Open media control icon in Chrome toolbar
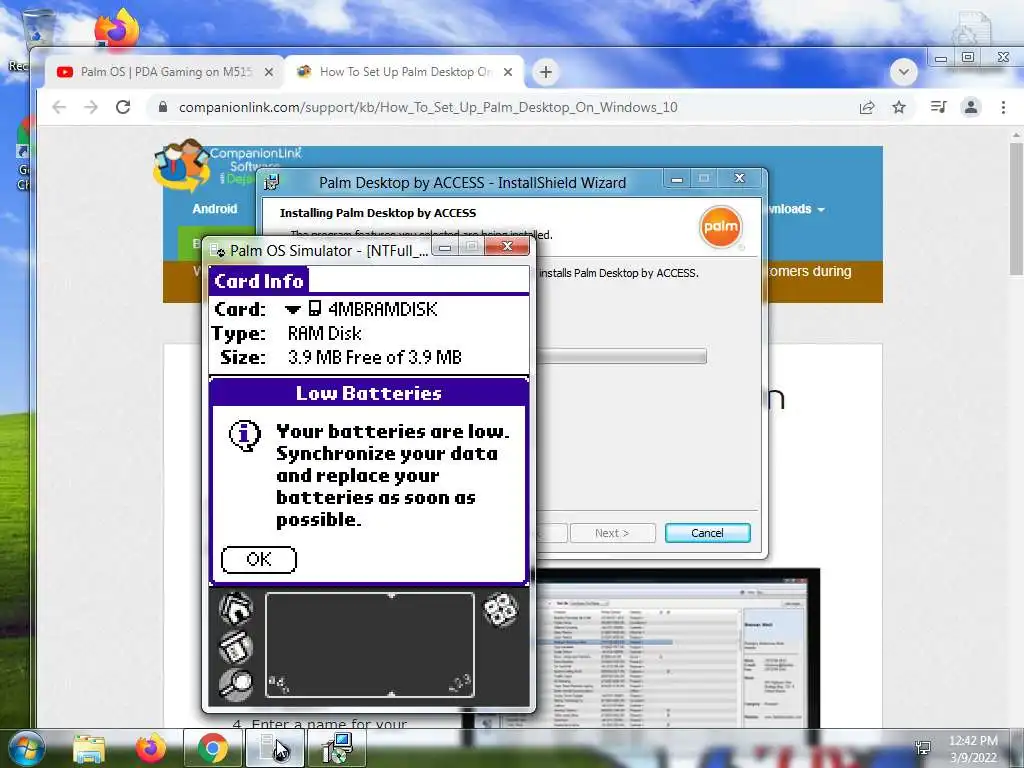This screenshot has width=1024, height=768. [938, 107]
